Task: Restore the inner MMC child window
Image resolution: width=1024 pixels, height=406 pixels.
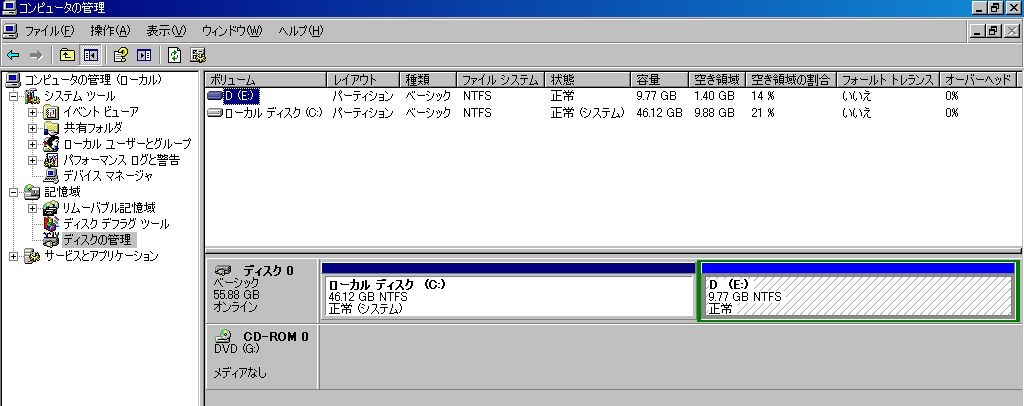Action: (994, 31)
